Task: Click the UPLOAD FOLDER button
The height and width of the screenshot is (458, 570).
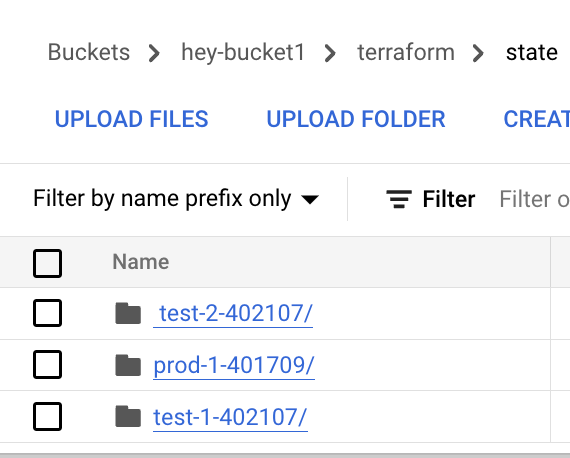Action: point(356,119)
